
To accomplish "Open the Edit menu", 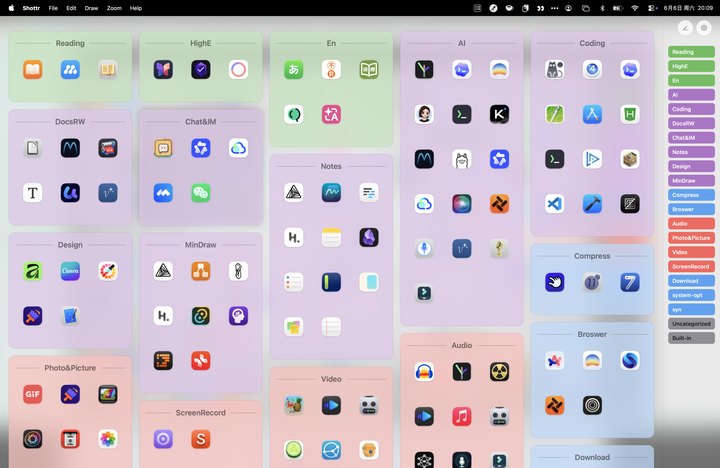I will coord(71,8).
